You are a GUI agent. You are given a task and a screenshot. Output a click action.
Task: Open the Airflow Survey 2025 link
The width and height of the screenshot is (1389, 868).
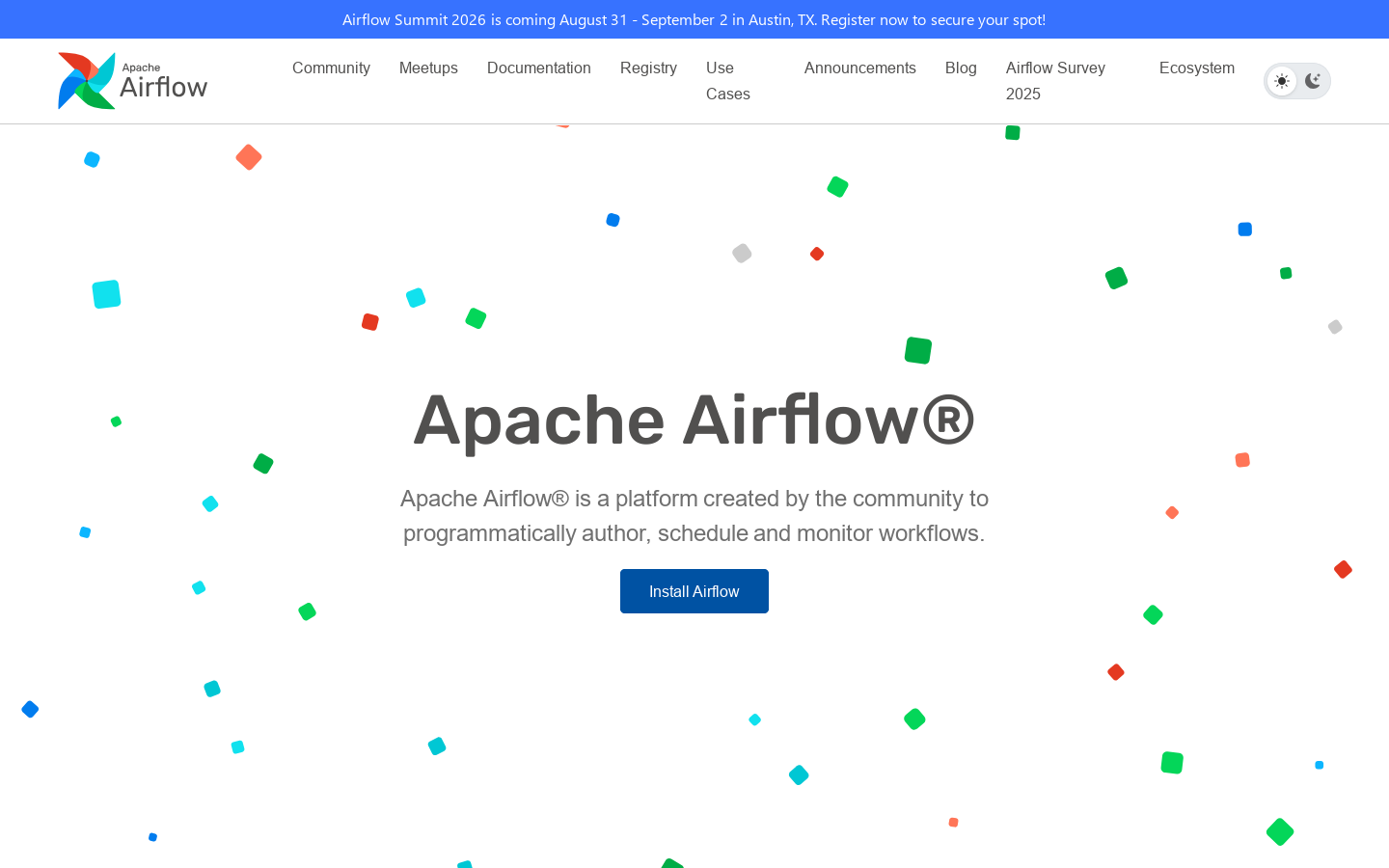tap(1055, 81)
